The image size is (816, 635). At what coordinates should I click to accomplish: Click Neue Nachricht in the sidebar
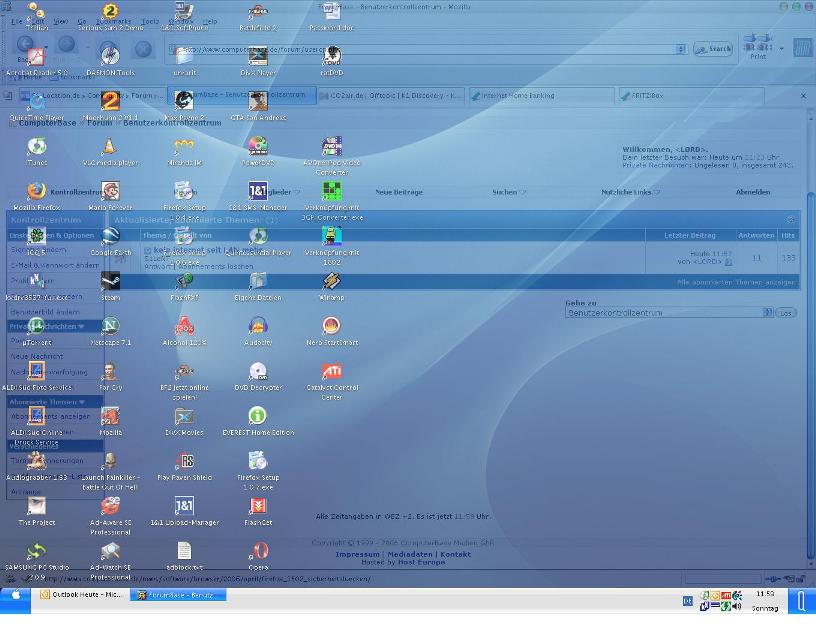tap(36, 357)
